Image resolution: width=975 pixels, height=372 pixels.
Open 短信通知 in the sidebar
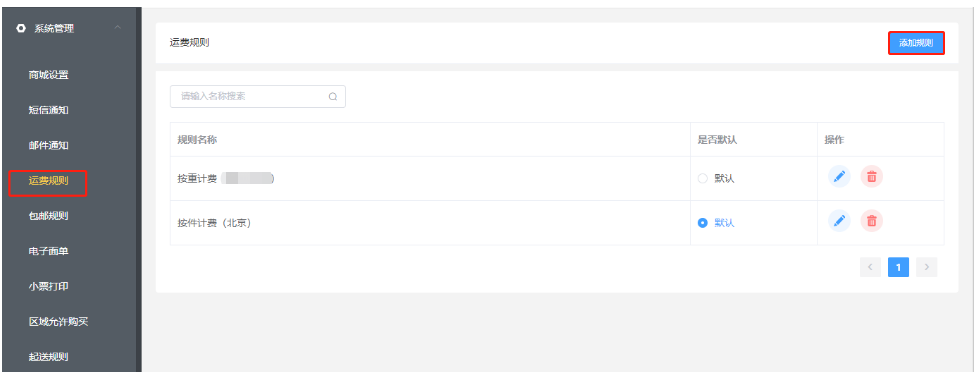pyautogui.click(x=49, y=110)
